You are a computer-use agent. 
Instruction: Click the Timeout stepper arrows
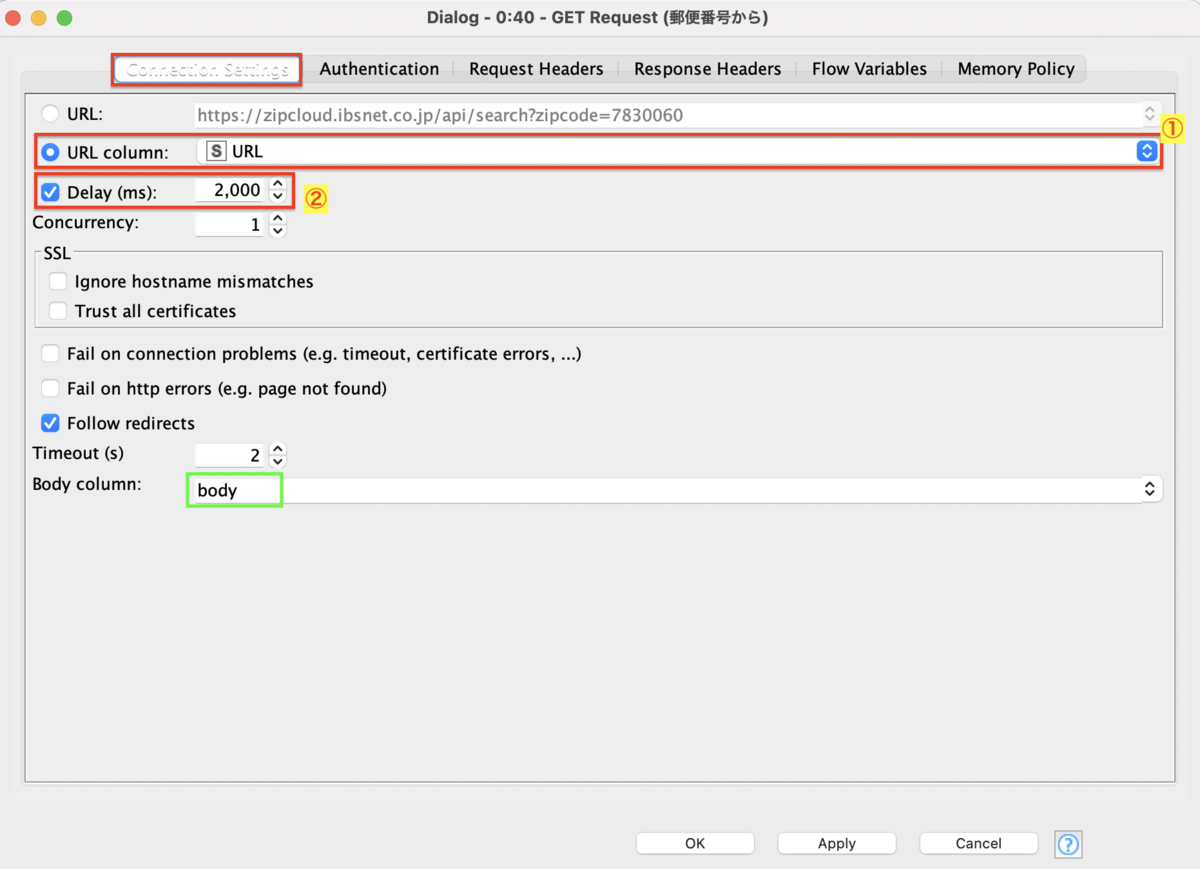[278, 456]
